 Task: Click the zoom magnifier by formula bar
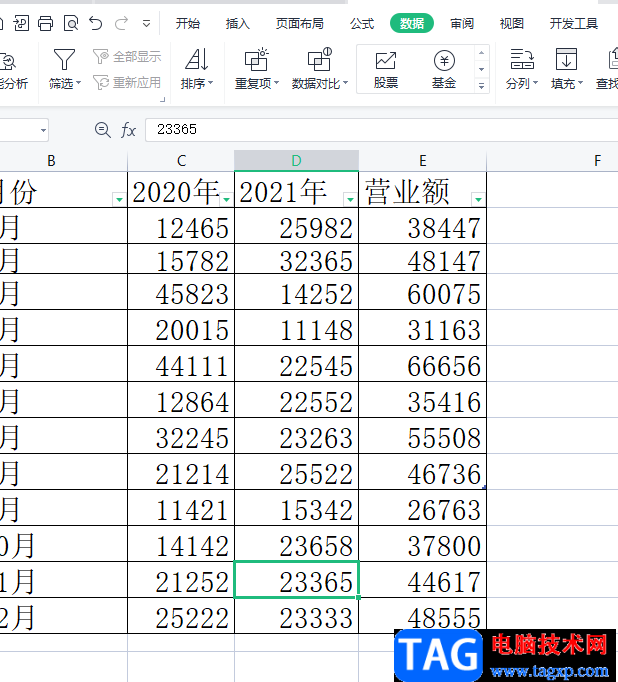(x=103, y=130)
